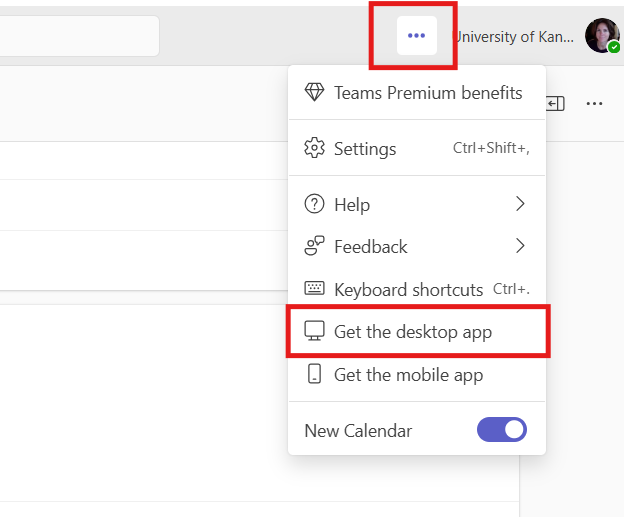Click the Feedback people icon
This screenshot has height=517, width=624.
point(315,247)
